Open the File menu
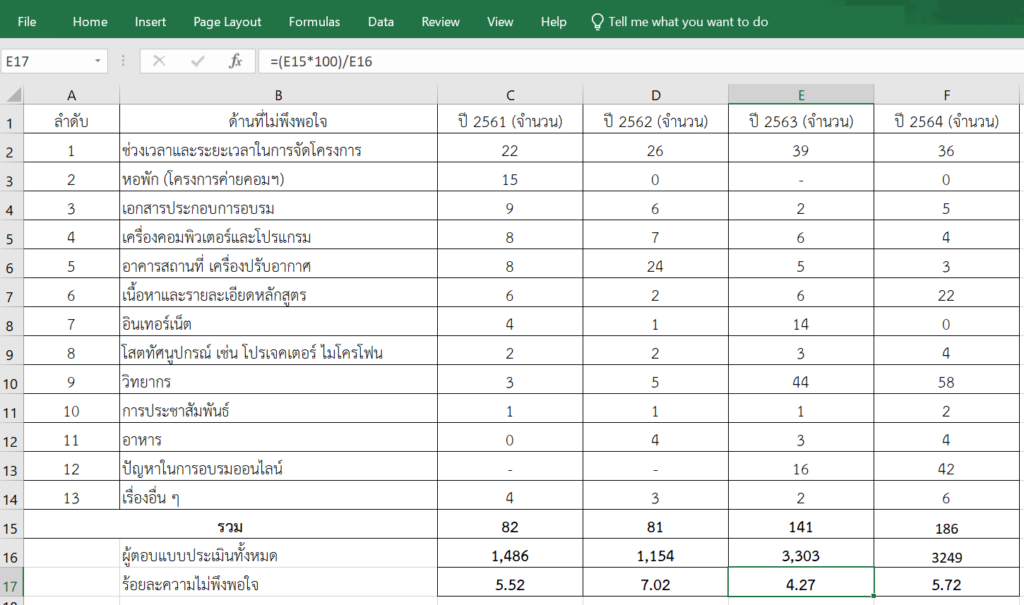This screenshot has width=1024, height=605. (x=27, y=21)
